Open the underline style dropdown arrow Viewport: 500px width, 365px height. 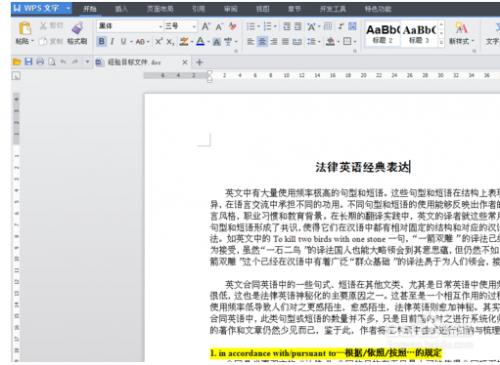[131, 42]
